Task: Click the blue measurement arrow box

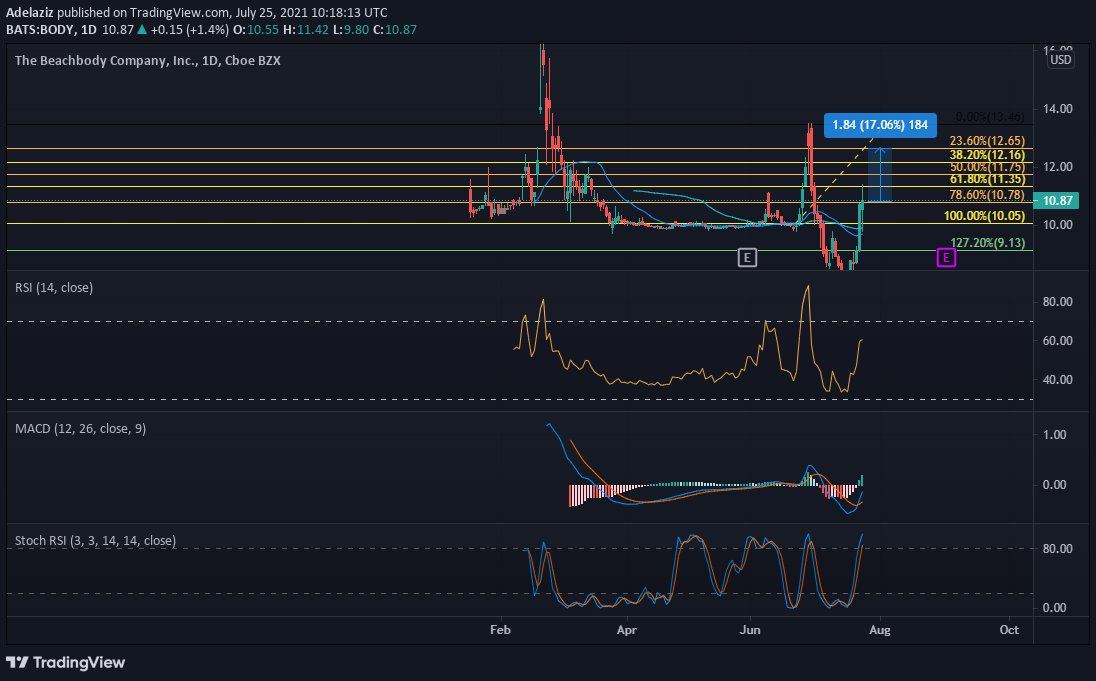Action: (x=879, y=175)
